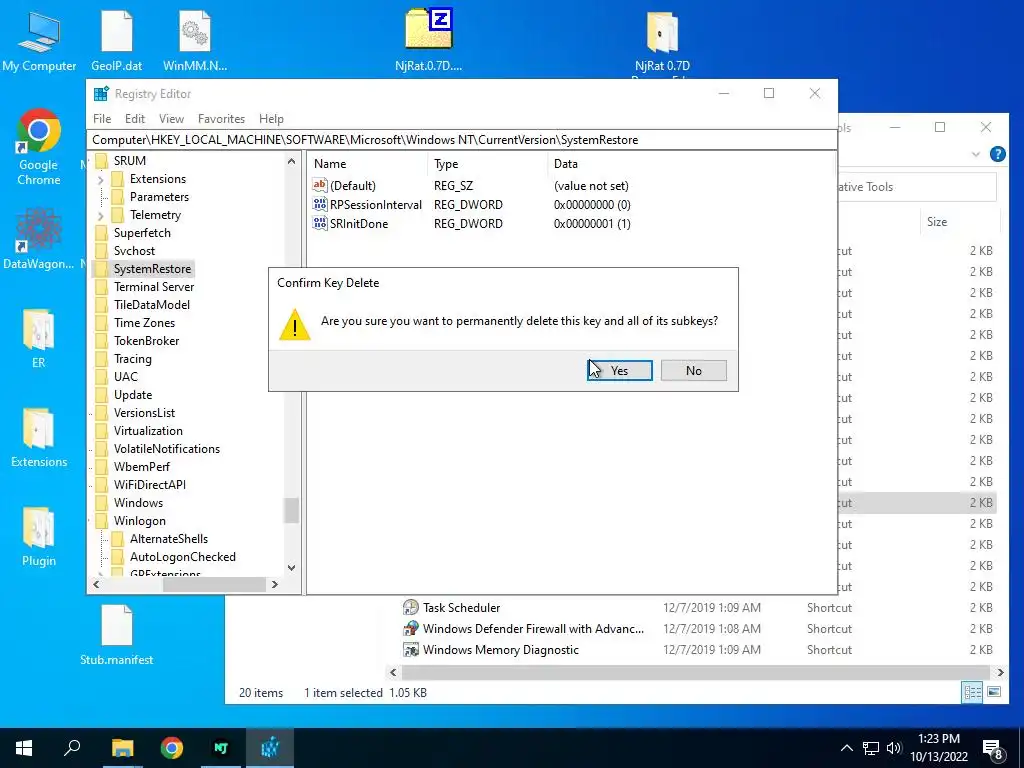Select the Time Zones key folder icon

click(101, 323)
